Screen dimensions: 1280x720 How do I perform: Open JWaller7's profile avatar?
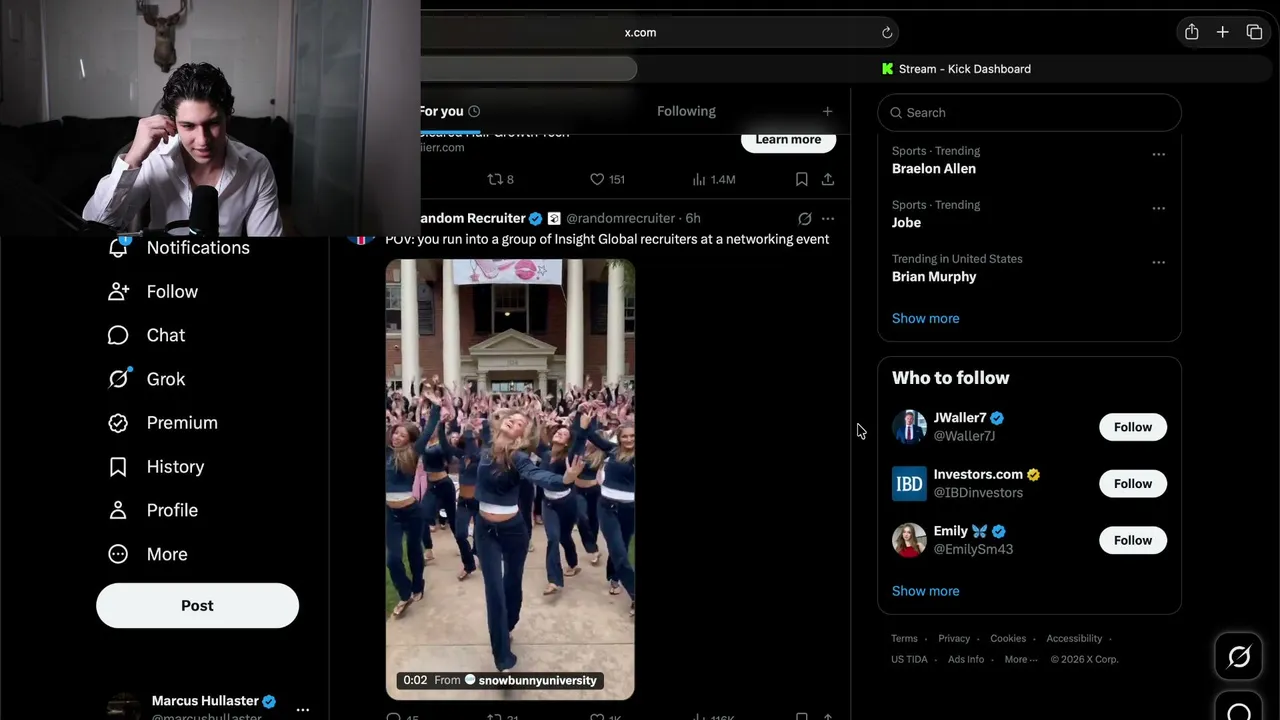coord(909,427)
